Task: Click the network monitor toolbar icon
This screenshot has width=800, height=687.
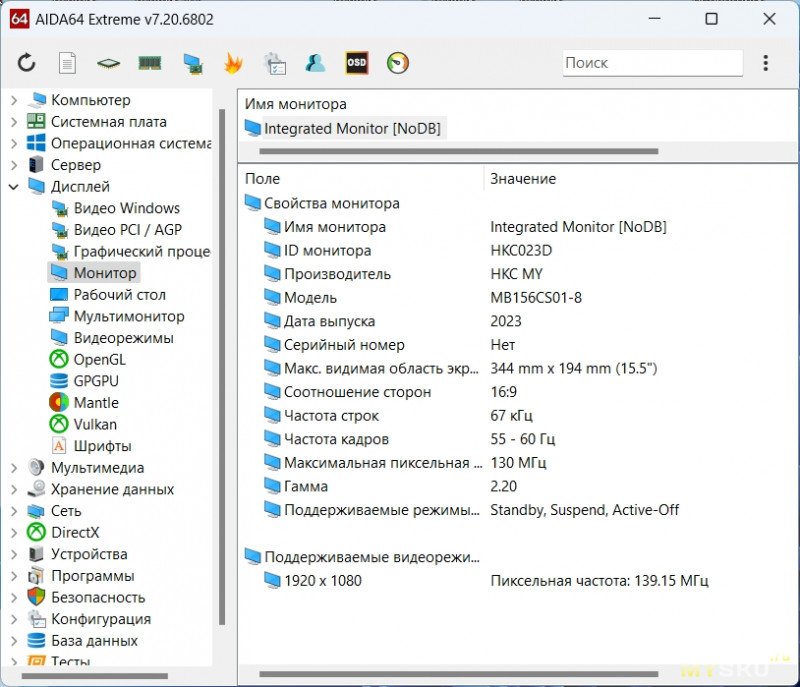Action: pos(193,64)
